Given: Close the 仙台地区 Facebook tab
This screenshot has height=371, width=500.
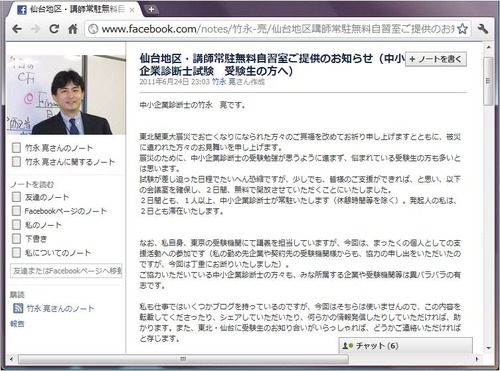Looking at the screenshot, I should pos(132,10).
